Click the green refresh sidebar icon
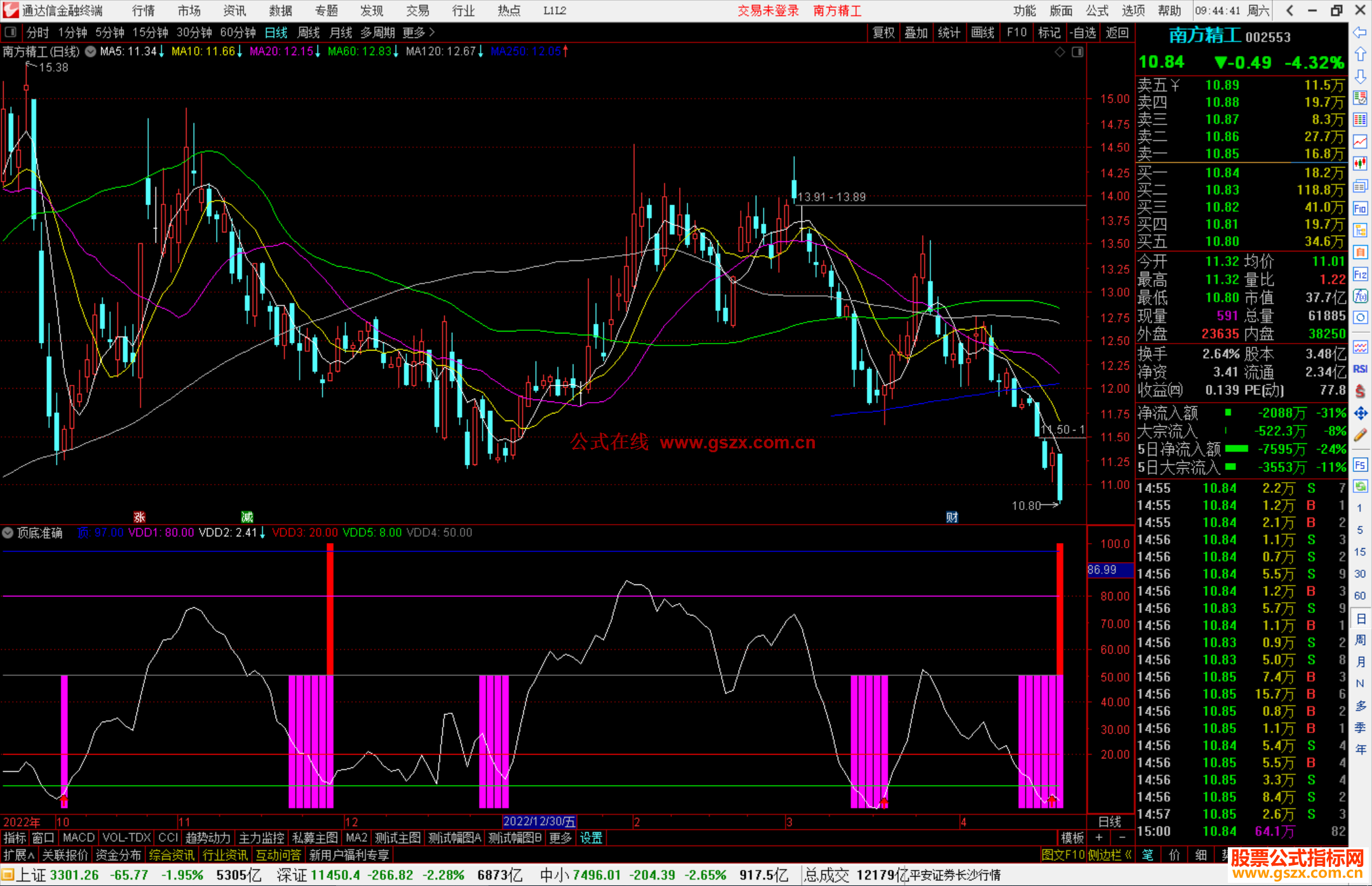This screenshot has width=1372, height=886. (x=1360, y=487)
